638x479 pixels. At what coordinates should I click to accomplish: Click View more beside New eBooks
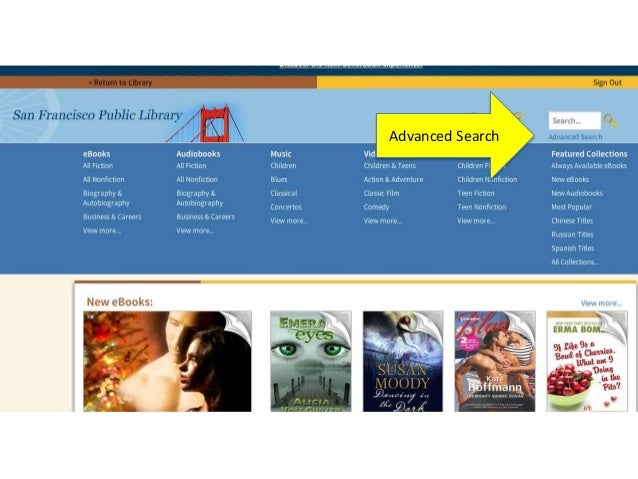[x=601, y=303]
